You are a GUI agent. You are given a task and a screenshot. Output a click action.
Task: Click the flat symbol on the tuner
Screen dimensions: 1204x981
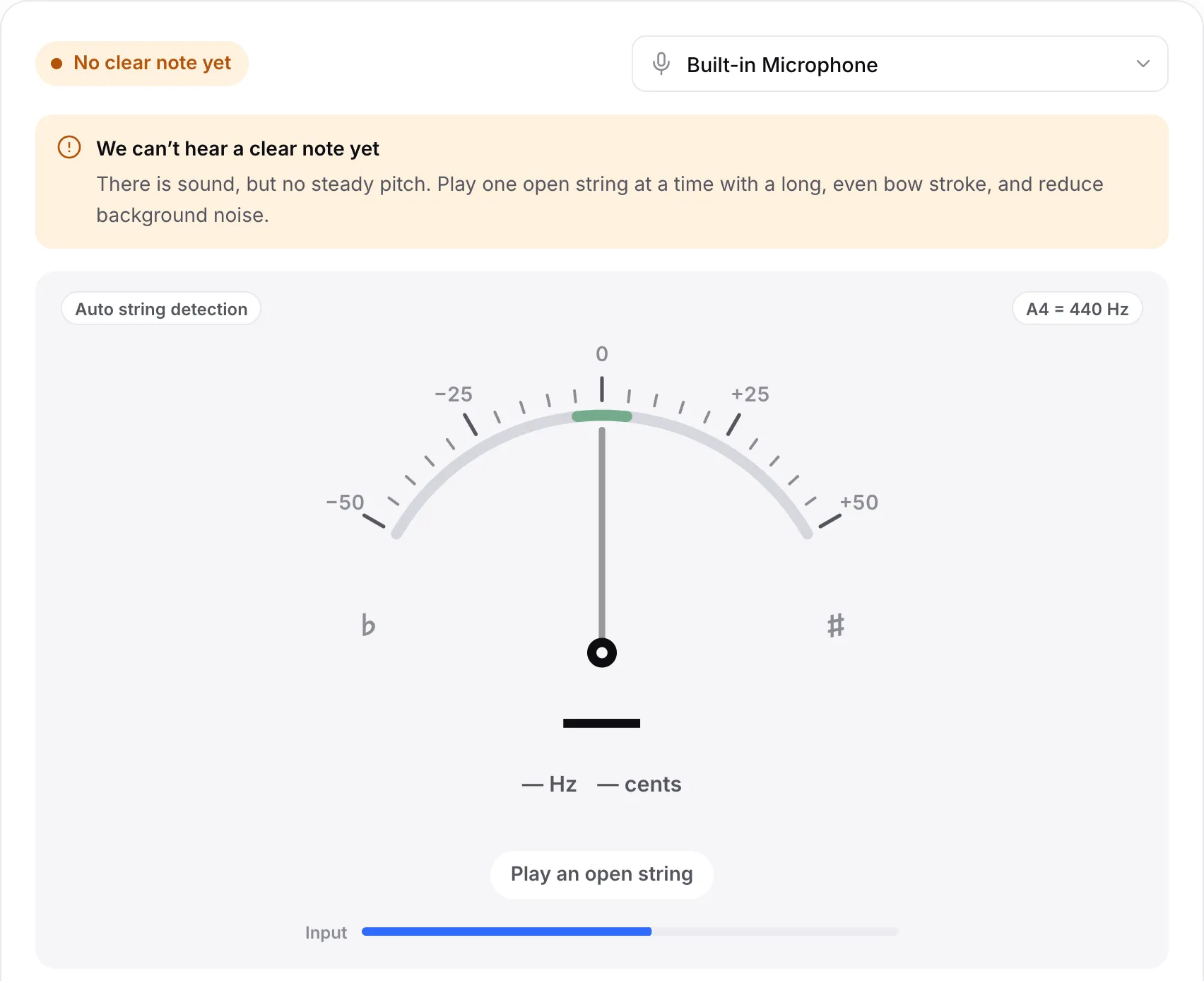point(368,625)
